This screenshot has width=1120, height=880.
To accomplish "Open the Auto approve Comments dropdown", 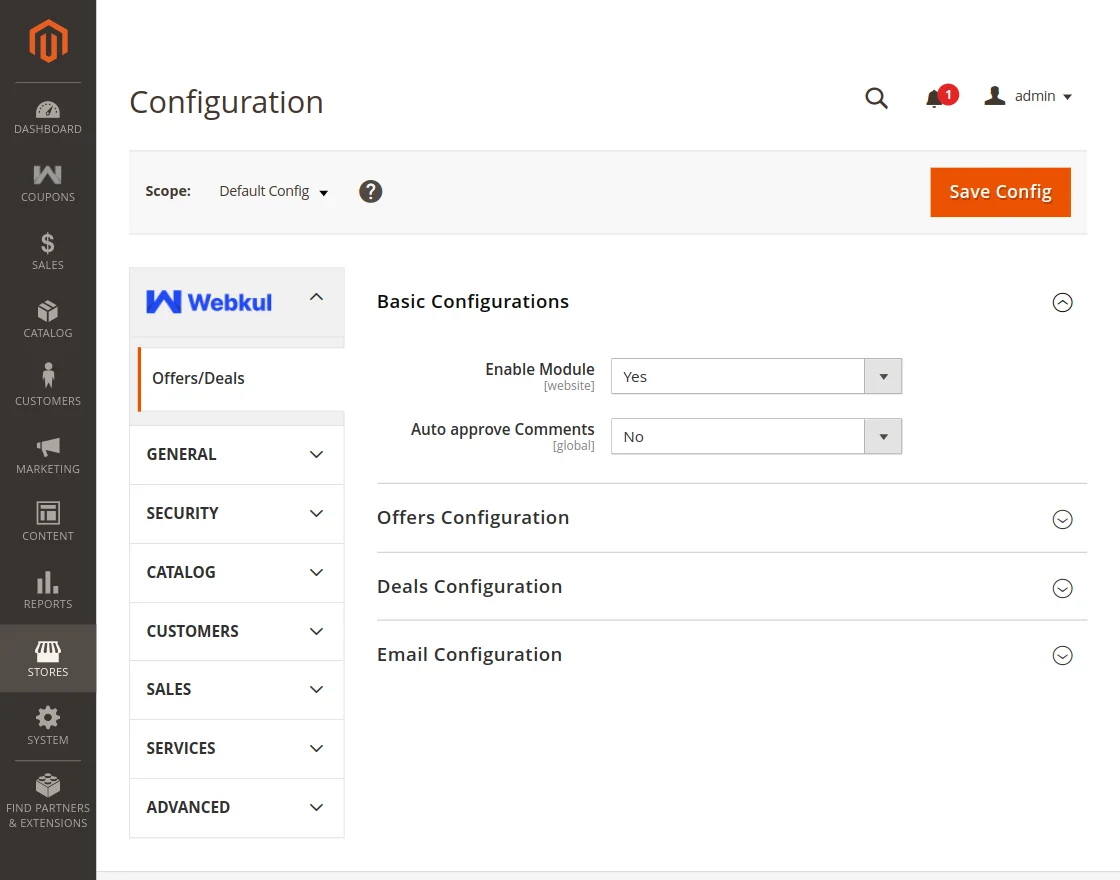I will coord(756,437).
